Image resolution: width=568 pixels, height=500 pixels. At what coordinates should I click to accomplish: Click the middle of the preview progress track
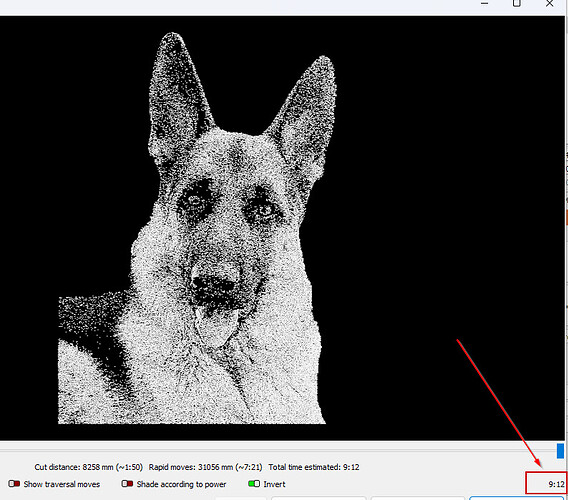tap(278, 451)
